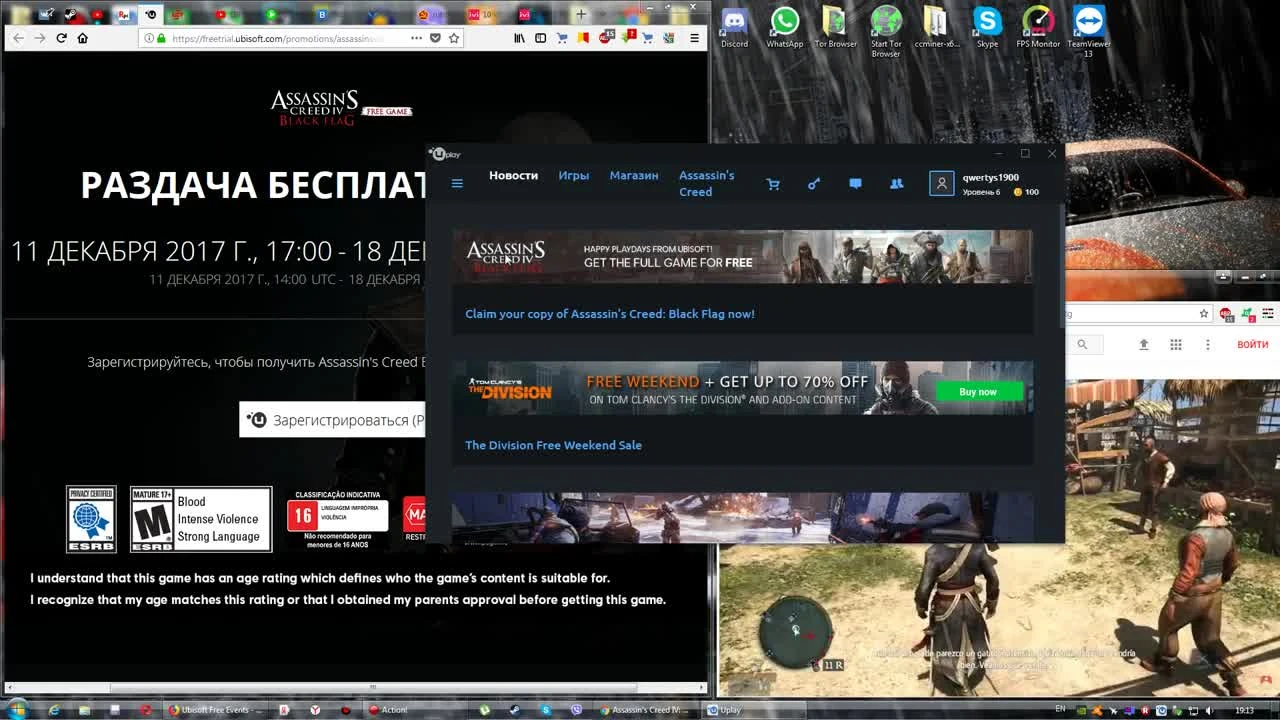This screenshot has width=1280, height=720.
Task: Open Uplay chat messages icon
Action: 855,184
